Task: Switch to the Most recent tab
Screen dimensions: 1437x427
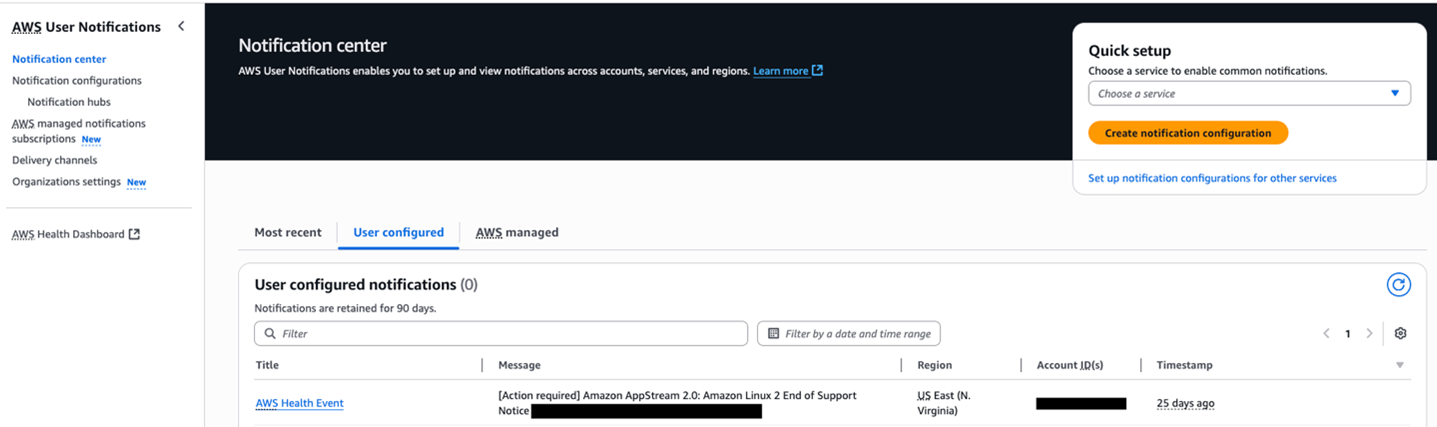Action: point(288,232)
